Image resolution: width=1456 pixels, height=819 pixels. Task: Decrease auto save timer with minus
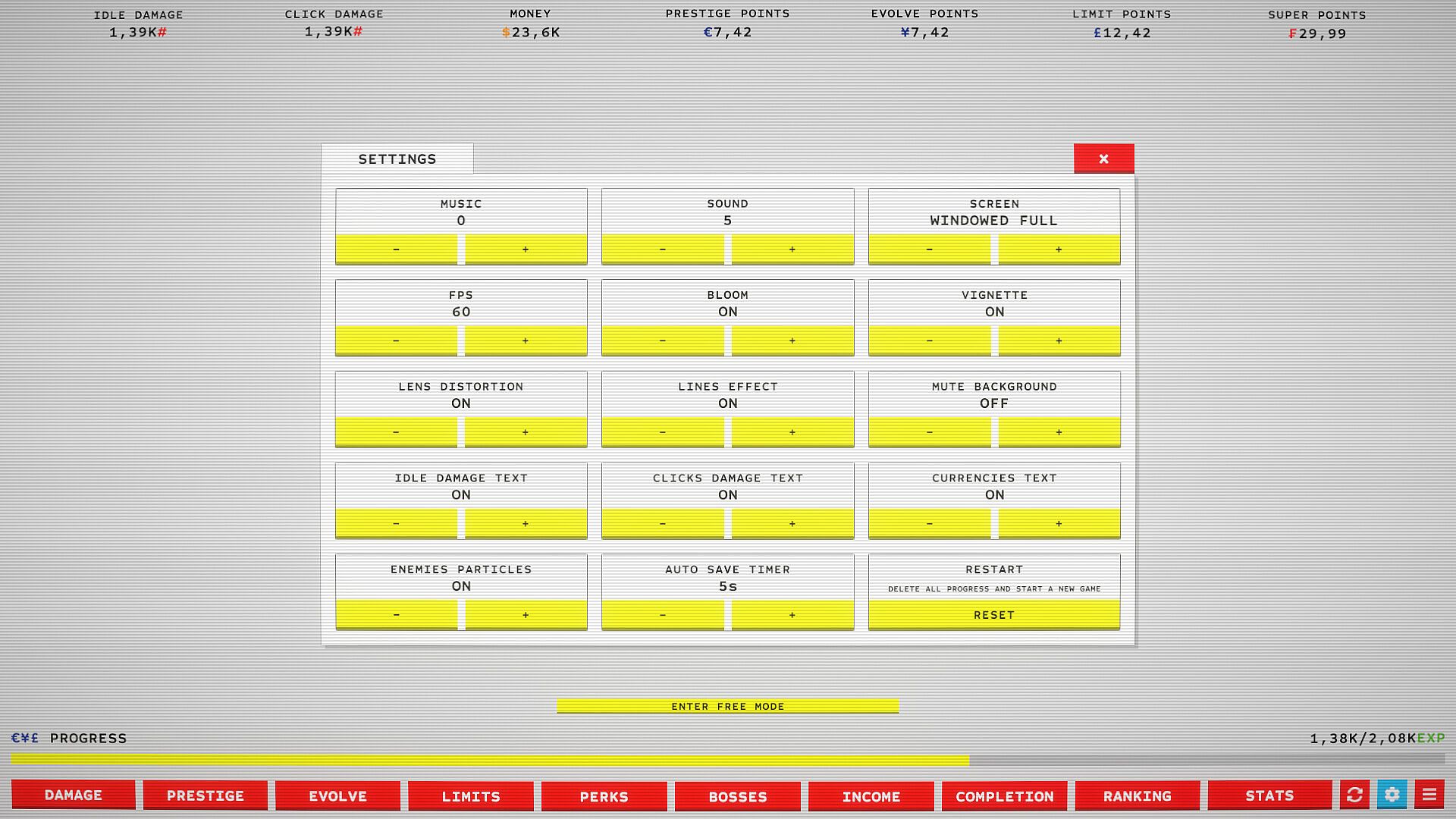[x=663, y=614]
